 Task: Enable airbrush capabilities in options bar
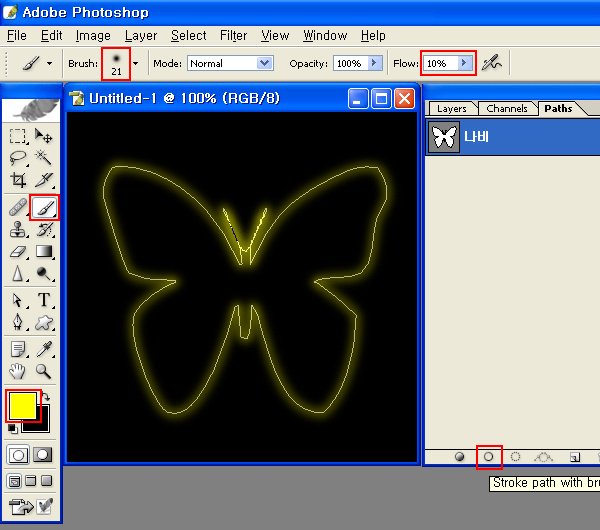click(x=492, y=63)
